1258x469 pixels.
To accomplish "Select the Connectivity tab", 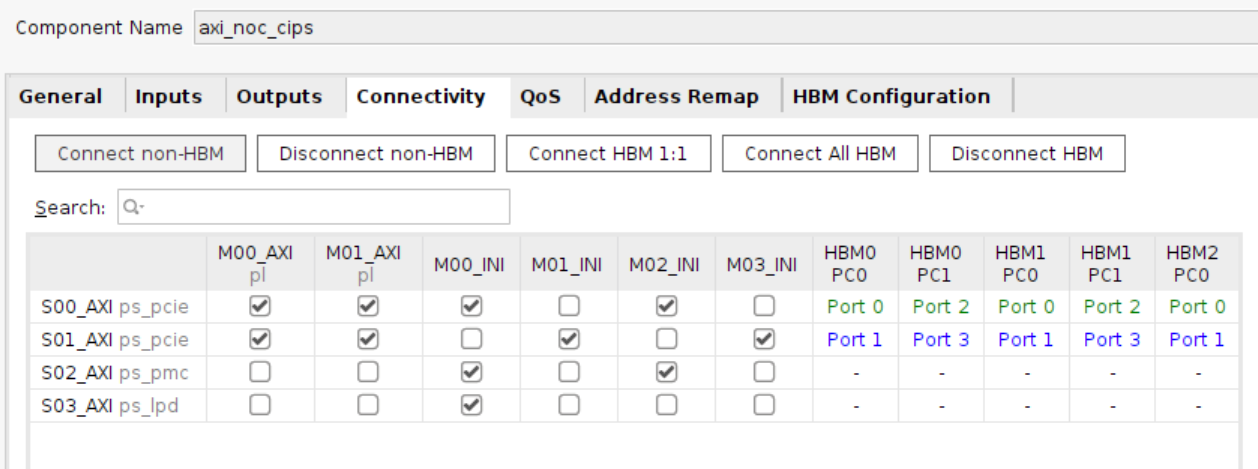I will point(421,97).
